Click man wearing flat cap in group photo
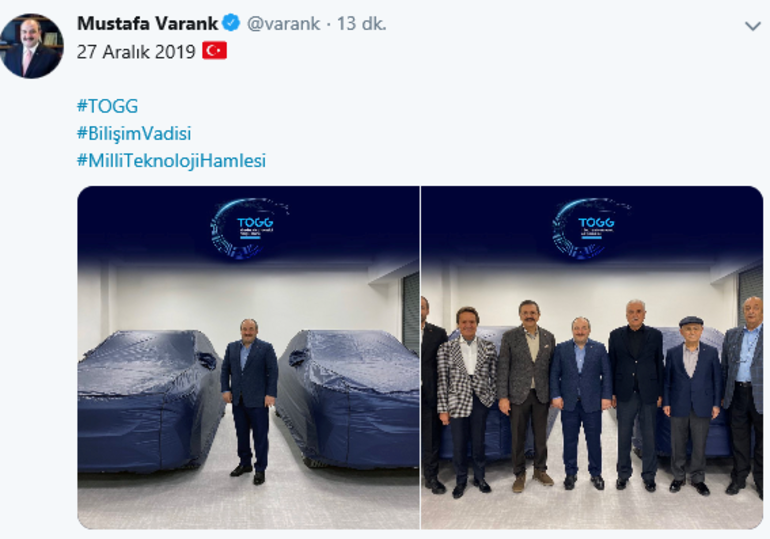This screenshot has height=539, width=770. [x=691, y=404]
